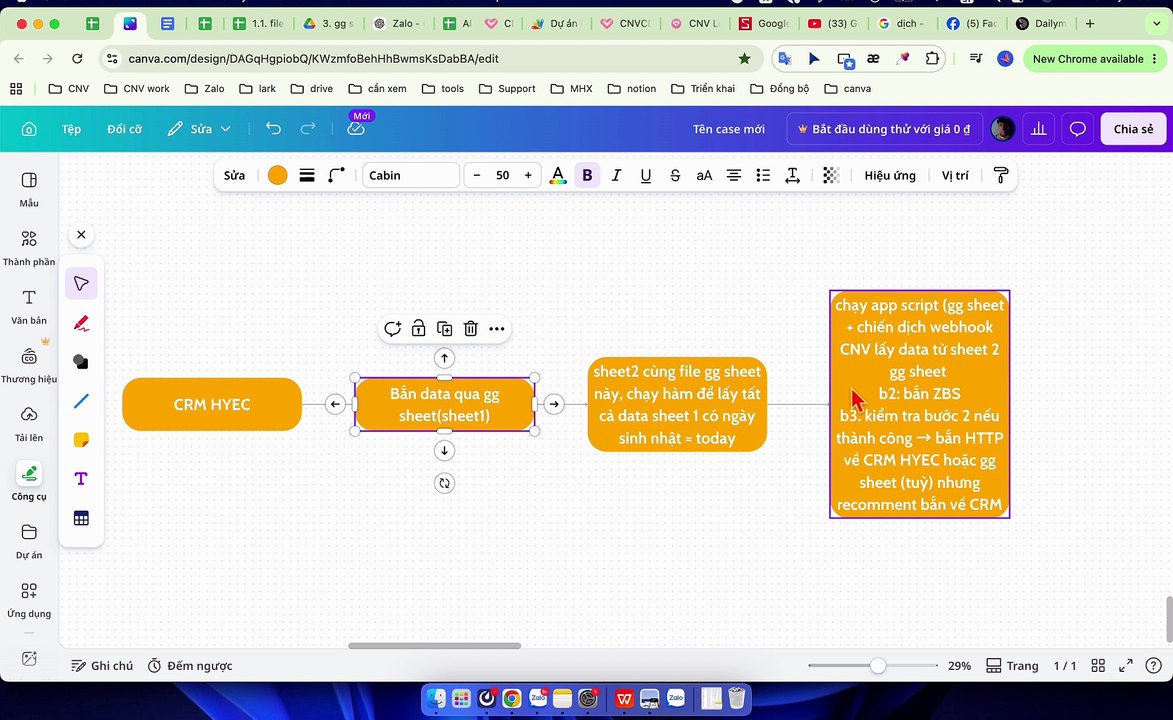Click New Chrome available update button

[1094, 58]
